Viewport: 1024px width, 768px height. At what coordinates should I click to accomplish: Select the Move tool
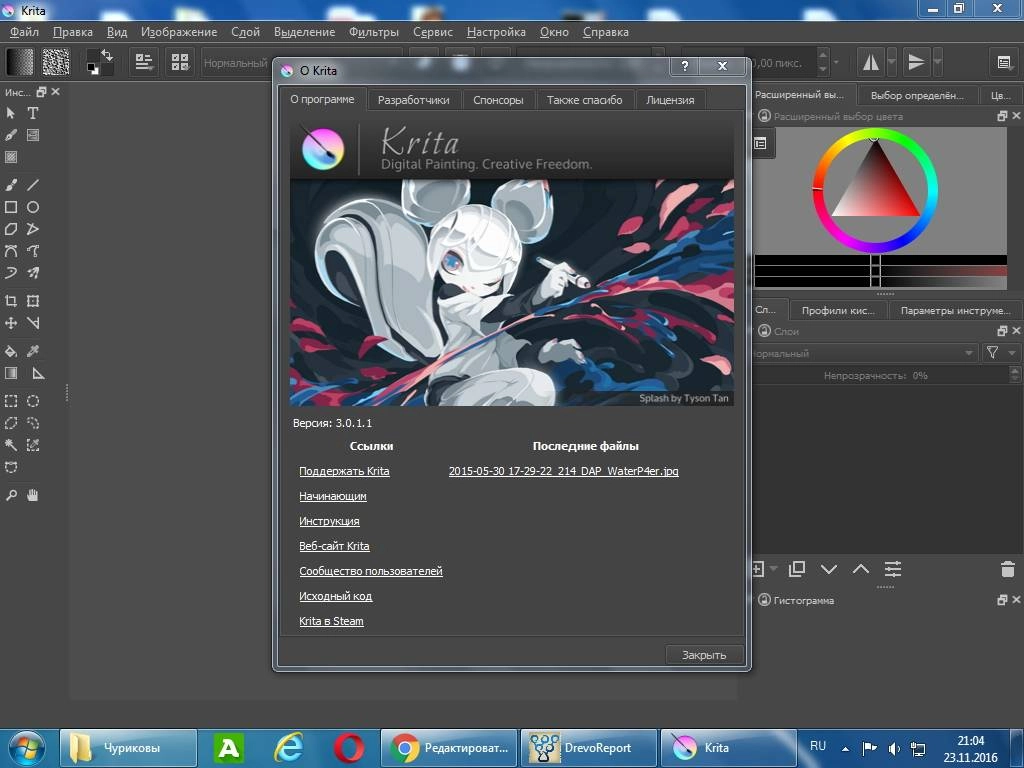point(10,323)
